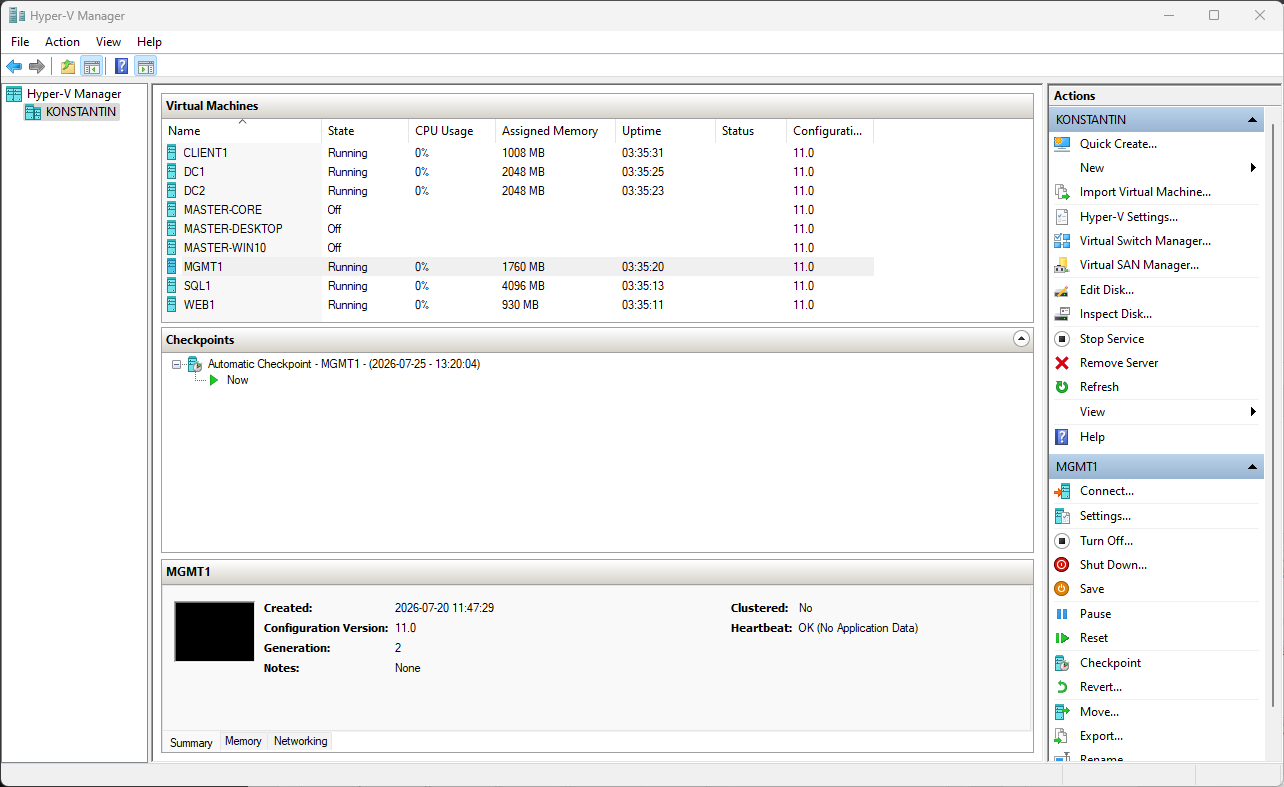This screenshot has height=787, width=1284.
Task: Select the MASTER-WIN10 virtual machine row
Action: pos(518,248)
